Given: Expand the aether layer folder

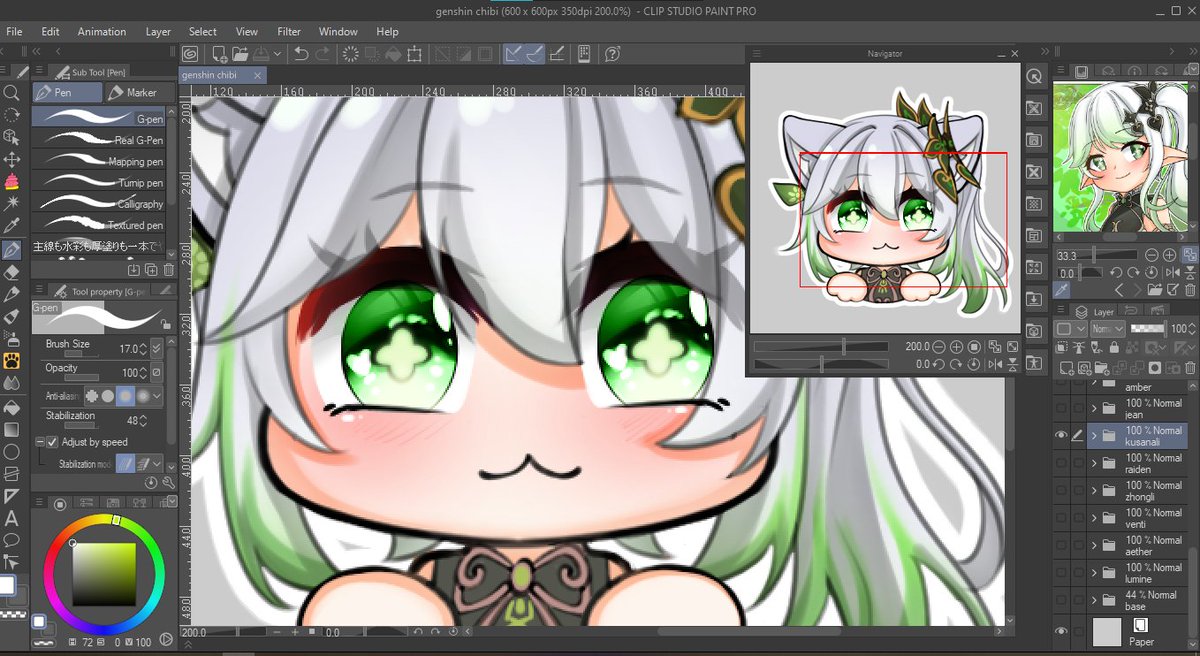Looking at the screenshot, I should click(x=1094, y=545).
